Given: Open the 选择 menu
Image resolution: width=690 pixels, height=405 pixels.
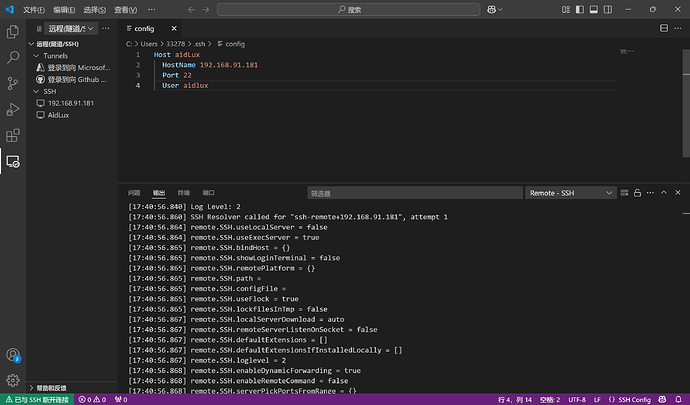Looking at the screenshot, I should (94, 10).
